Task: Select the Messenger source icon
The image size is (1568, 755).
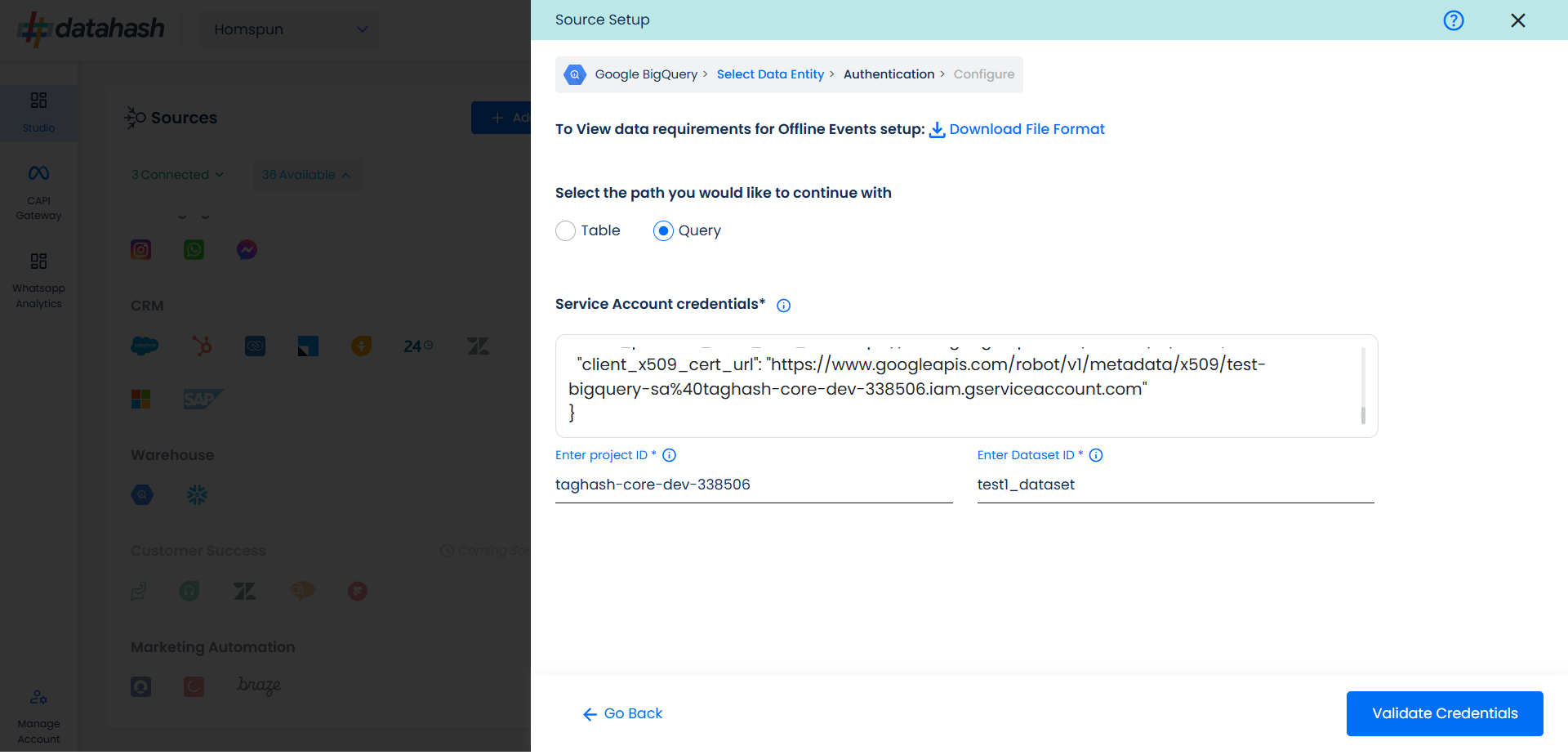Action: click(247, 250)
